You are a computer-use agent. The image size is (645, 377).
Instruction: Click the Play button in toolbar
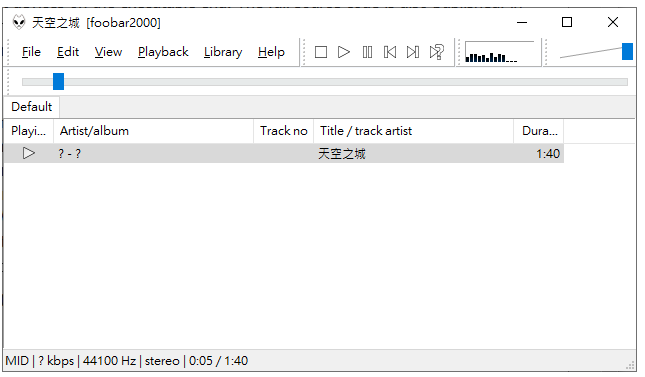pos(344,52)
